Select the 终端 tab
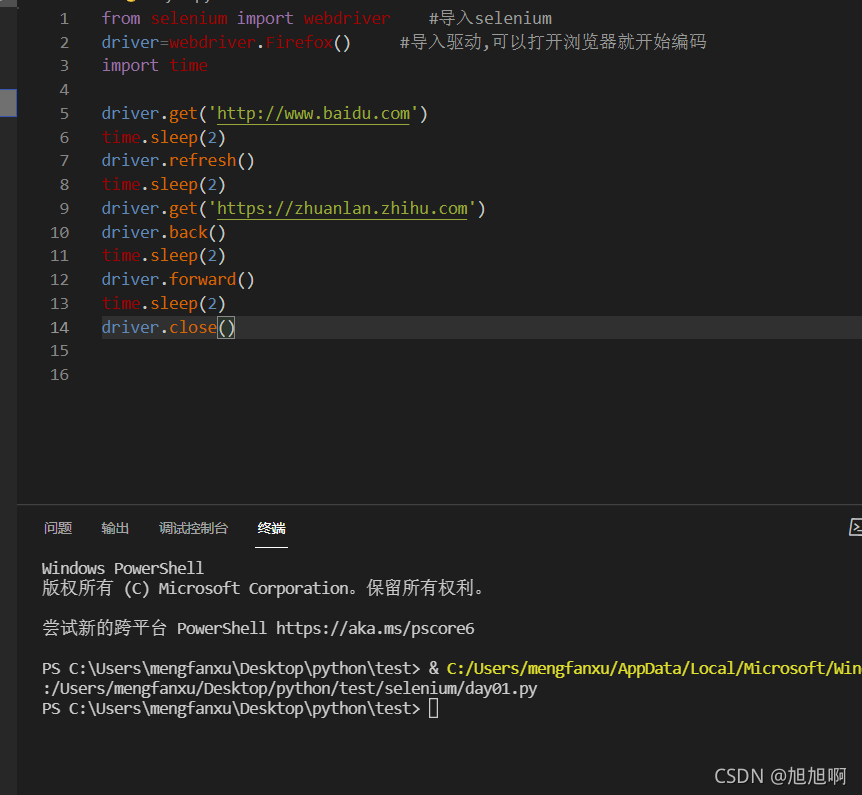This screenshot has height=795, width=862. [x=272, y=528]
